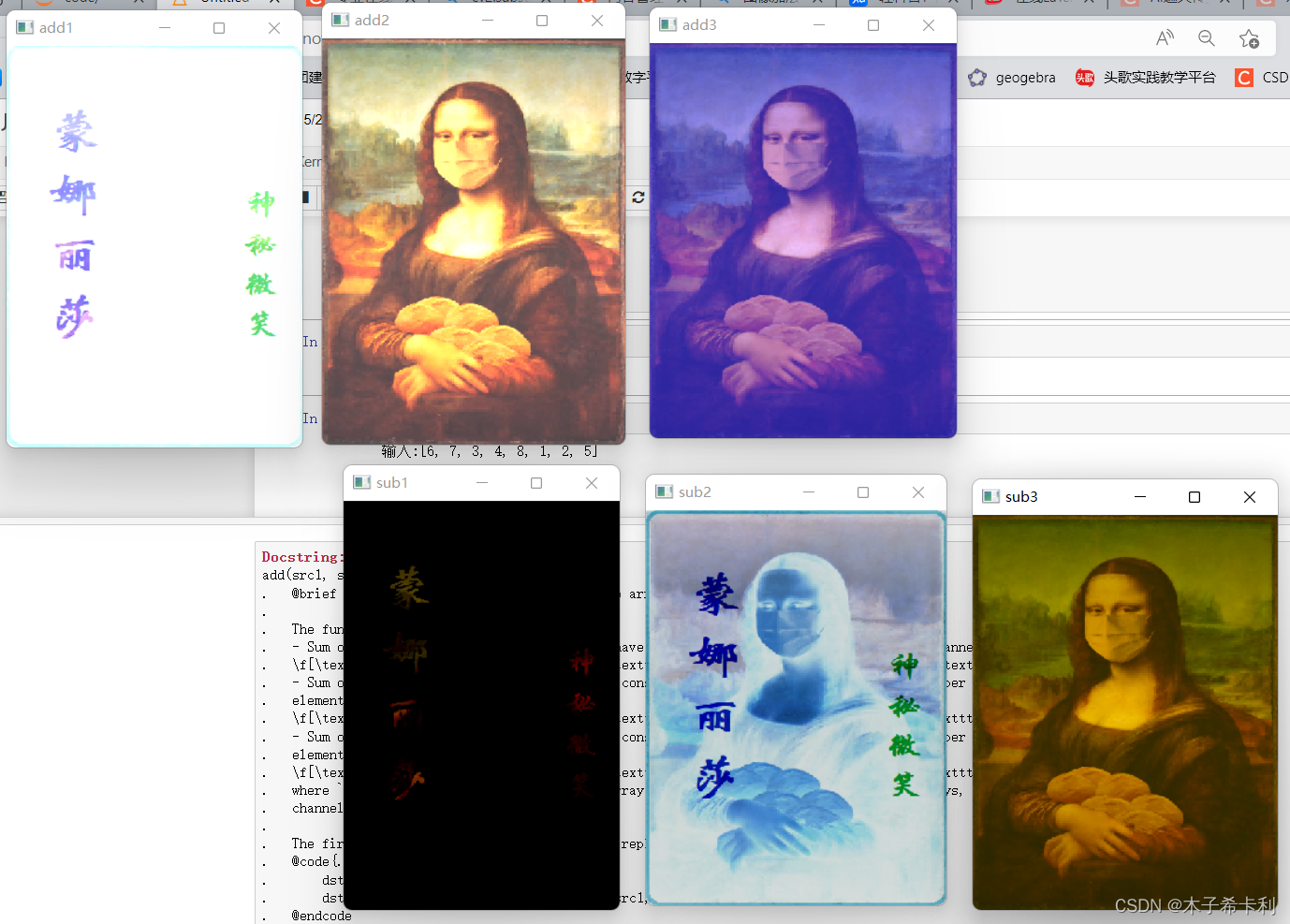The image size is (1290, 924).
Task: Open the 头歌实践教学平台 bookmark
Action: [1146, 78]
